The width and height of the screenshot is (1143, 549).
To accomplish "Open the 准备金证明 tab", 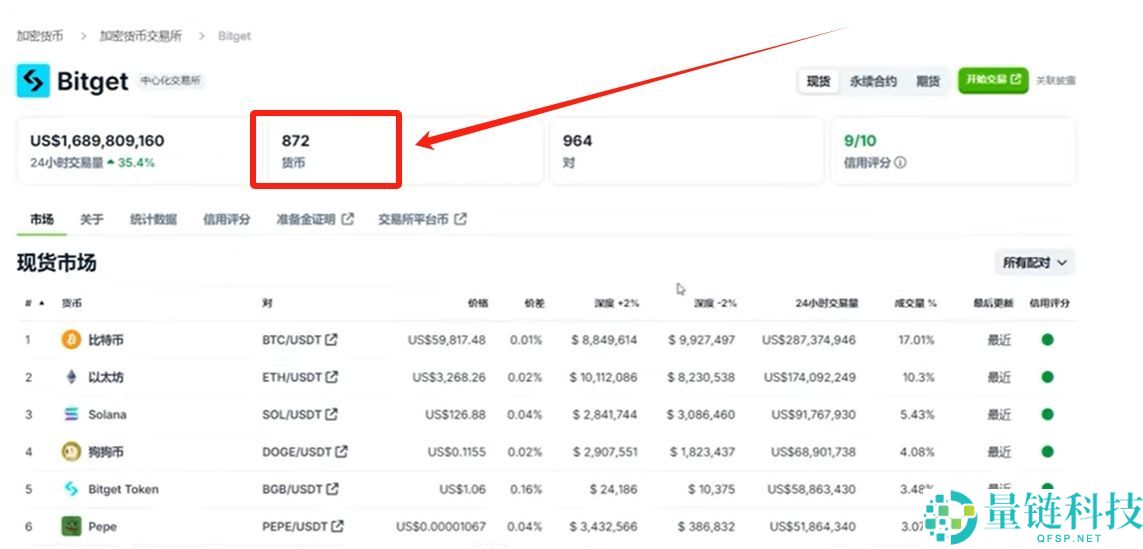I will (315, 219).
